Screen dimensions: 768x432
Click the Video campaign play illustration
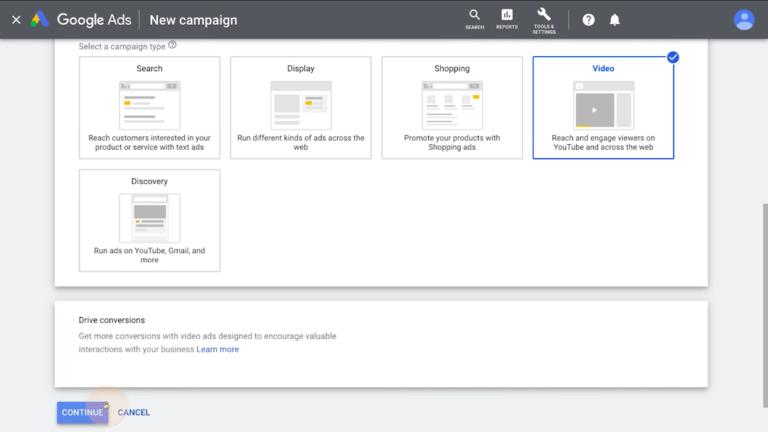click(603, 105)
